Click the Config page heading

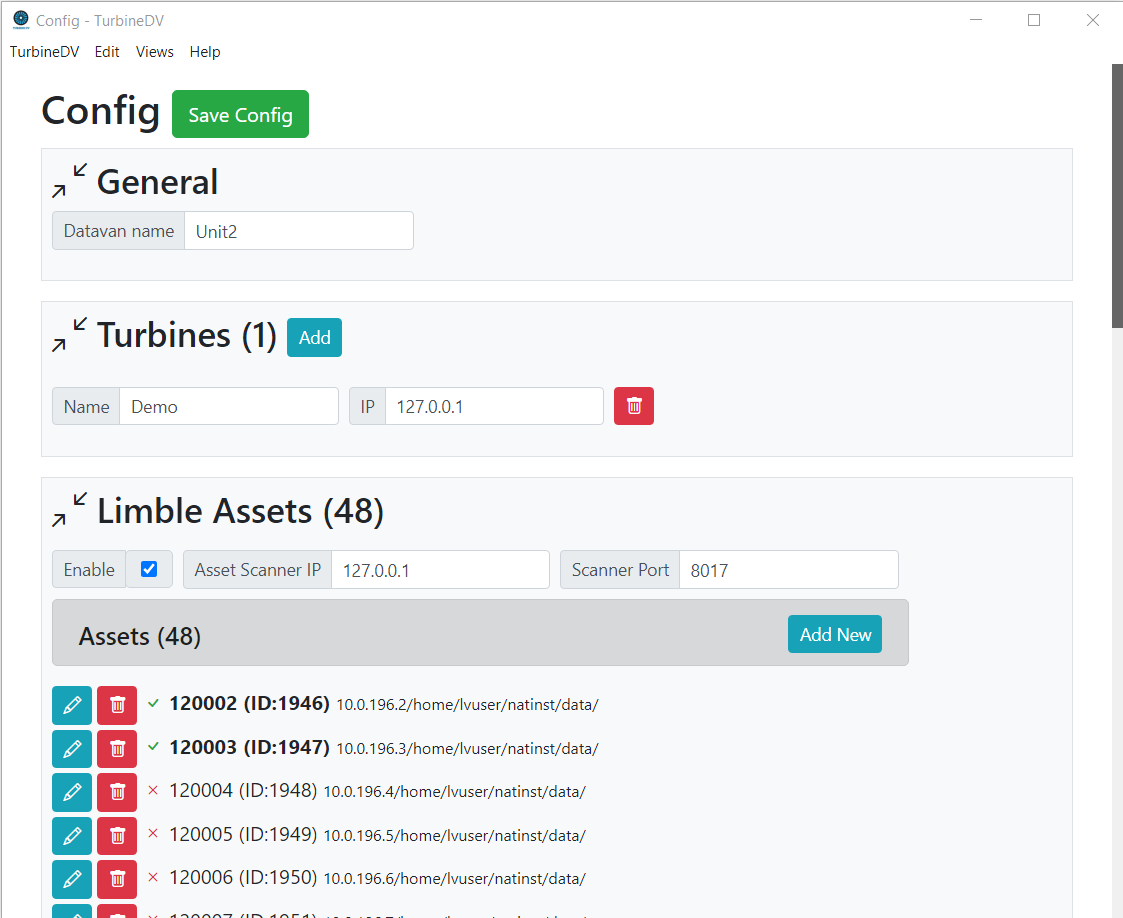click(100, 111)
